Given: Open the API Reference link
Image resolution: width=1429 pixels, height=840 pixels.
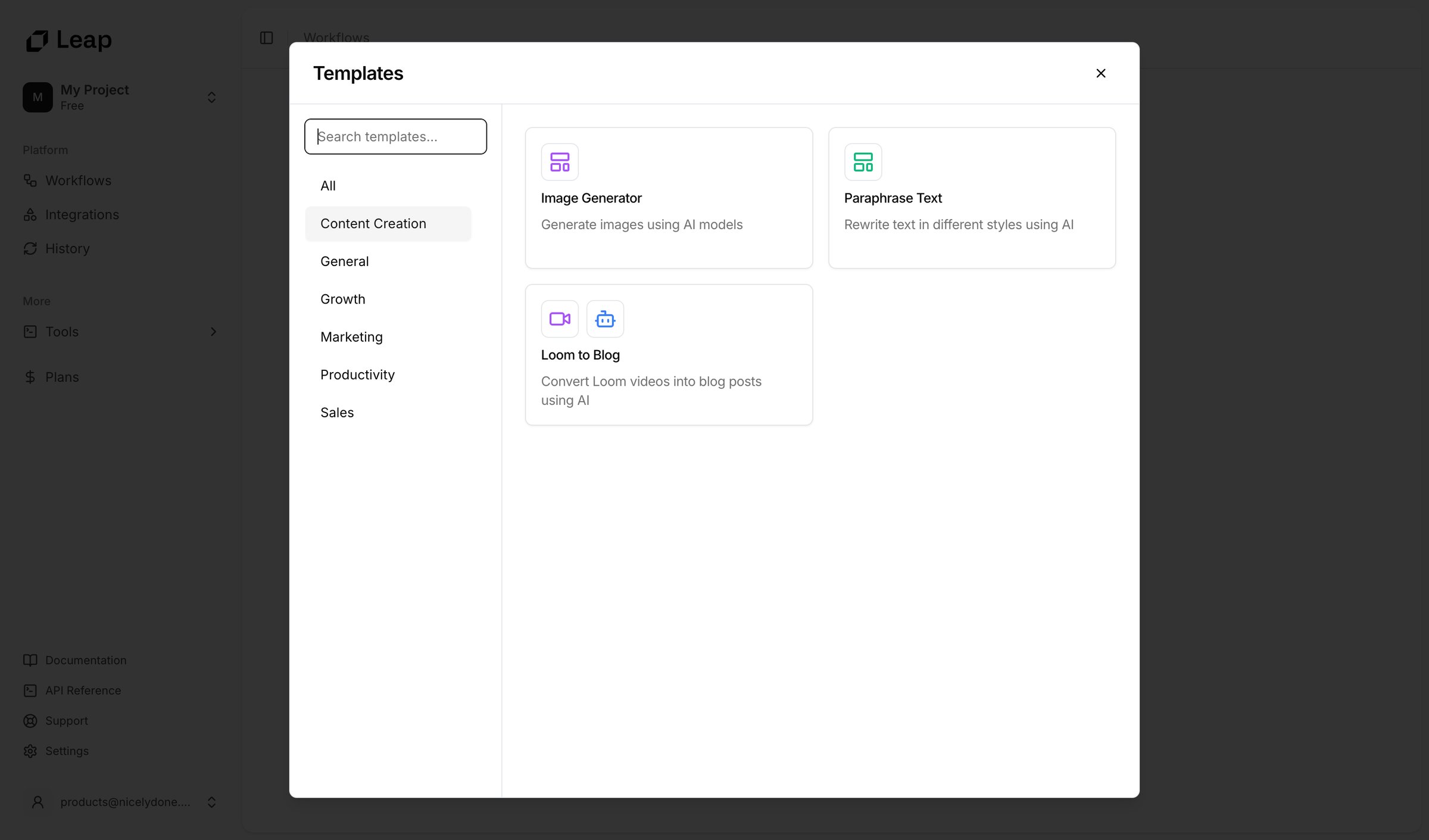Looking at the screenshot, I should pos(83,691).
